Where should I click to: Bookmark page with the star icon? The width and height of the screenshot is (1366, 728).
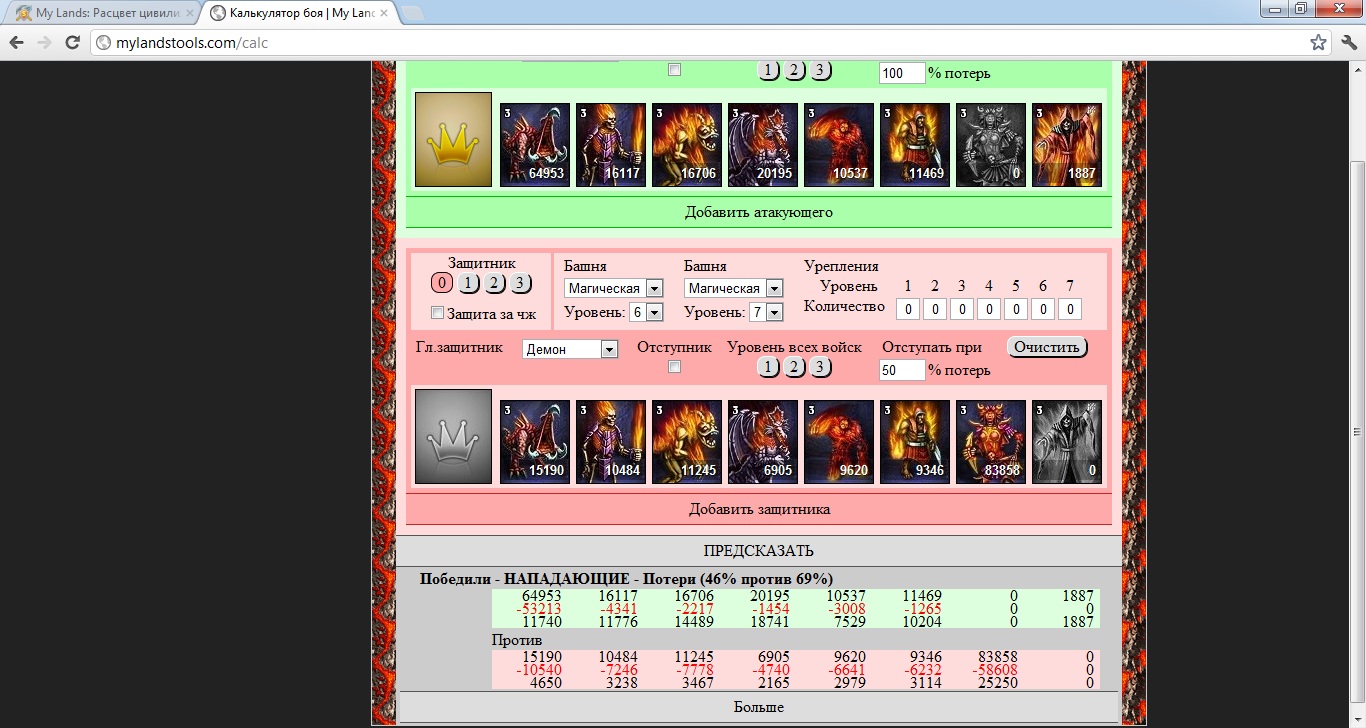(x=1319, y=43)
